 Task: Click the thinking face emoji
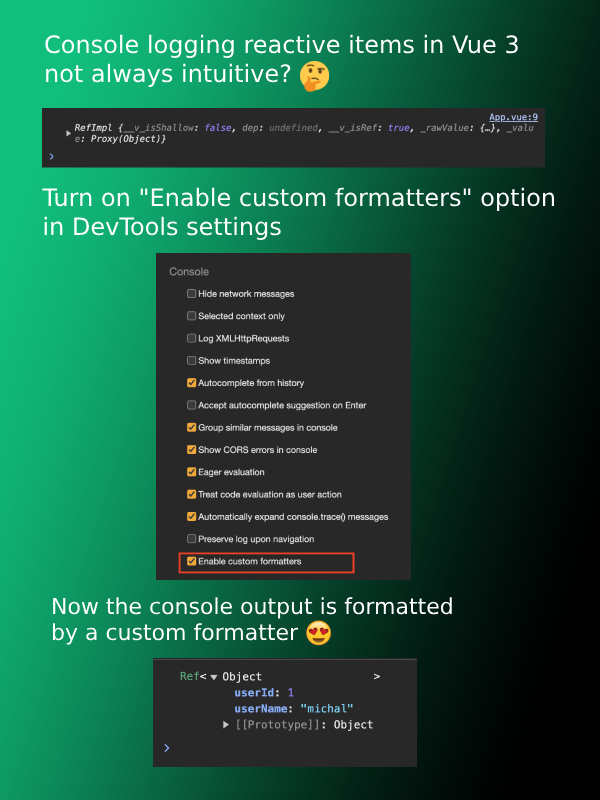click(x=314, y=76)
